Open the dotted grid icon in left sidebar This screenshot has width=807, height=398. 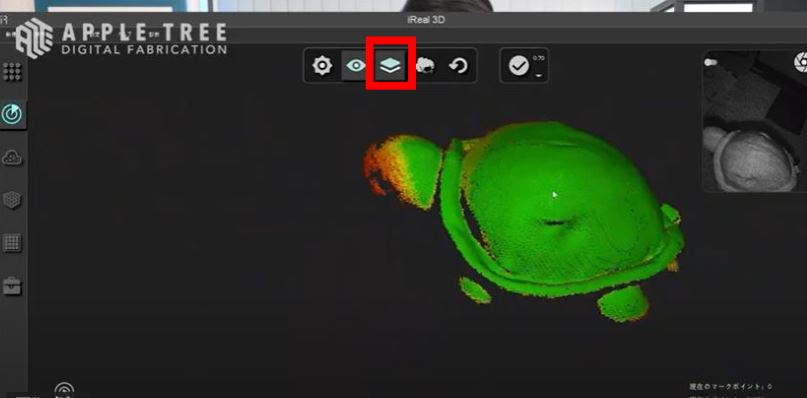(12, 72)
